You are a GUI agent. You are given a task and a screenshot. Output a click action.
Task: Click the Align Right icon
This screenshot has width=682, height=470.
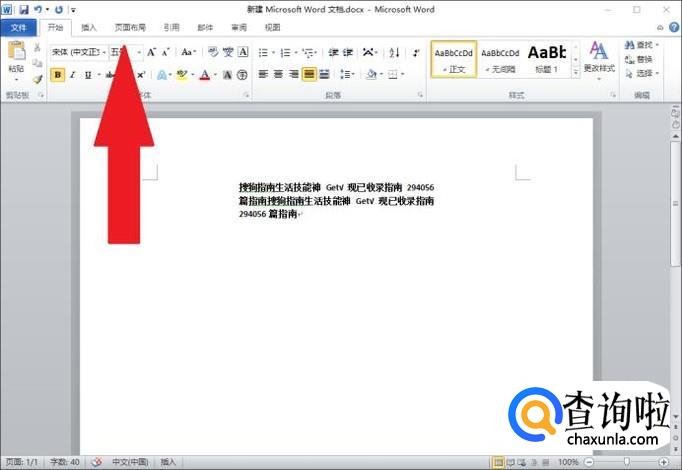(294, 74)
